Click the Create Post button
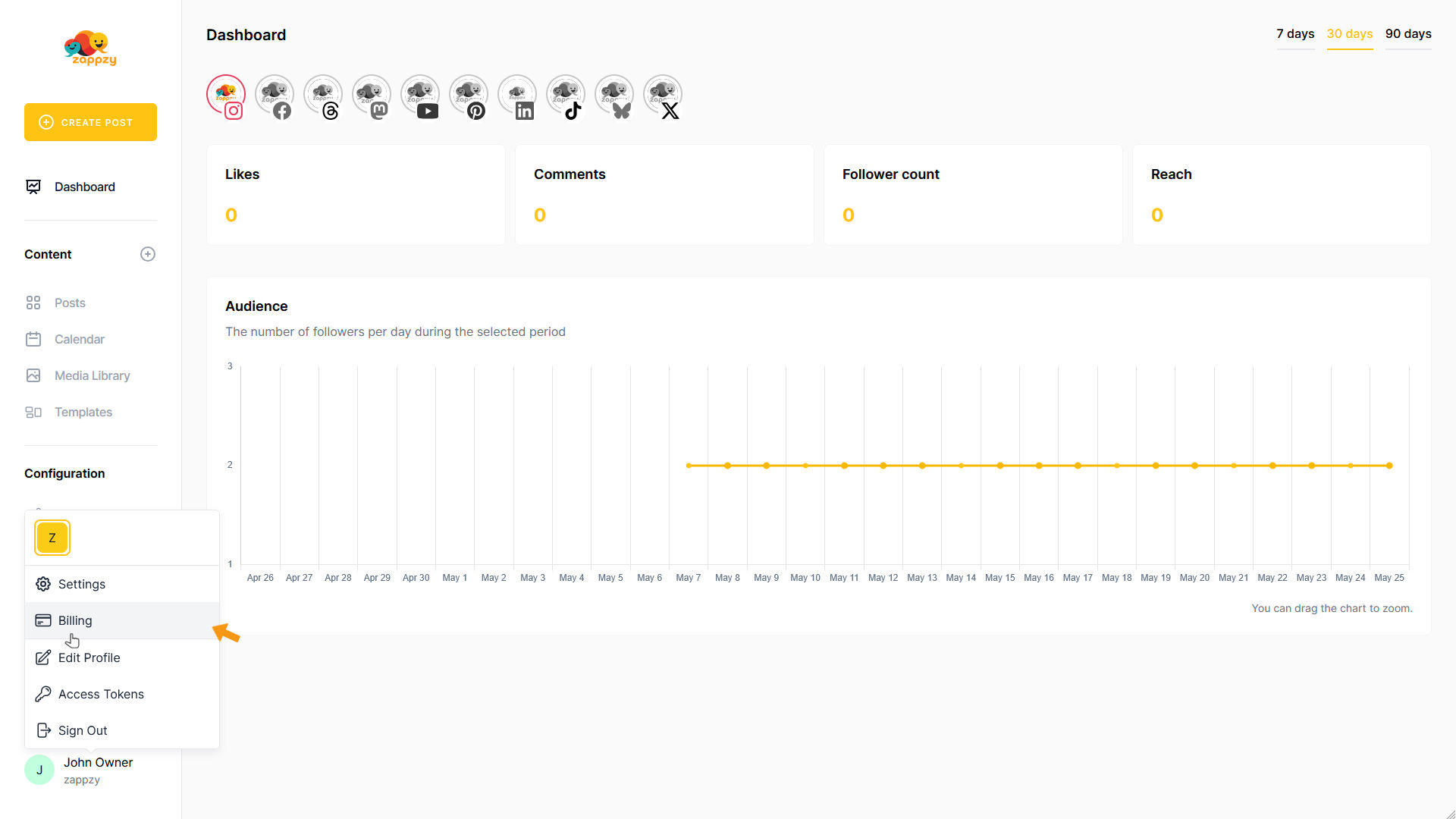Viewport: 1456px width, 819px height. pos(90,122)
